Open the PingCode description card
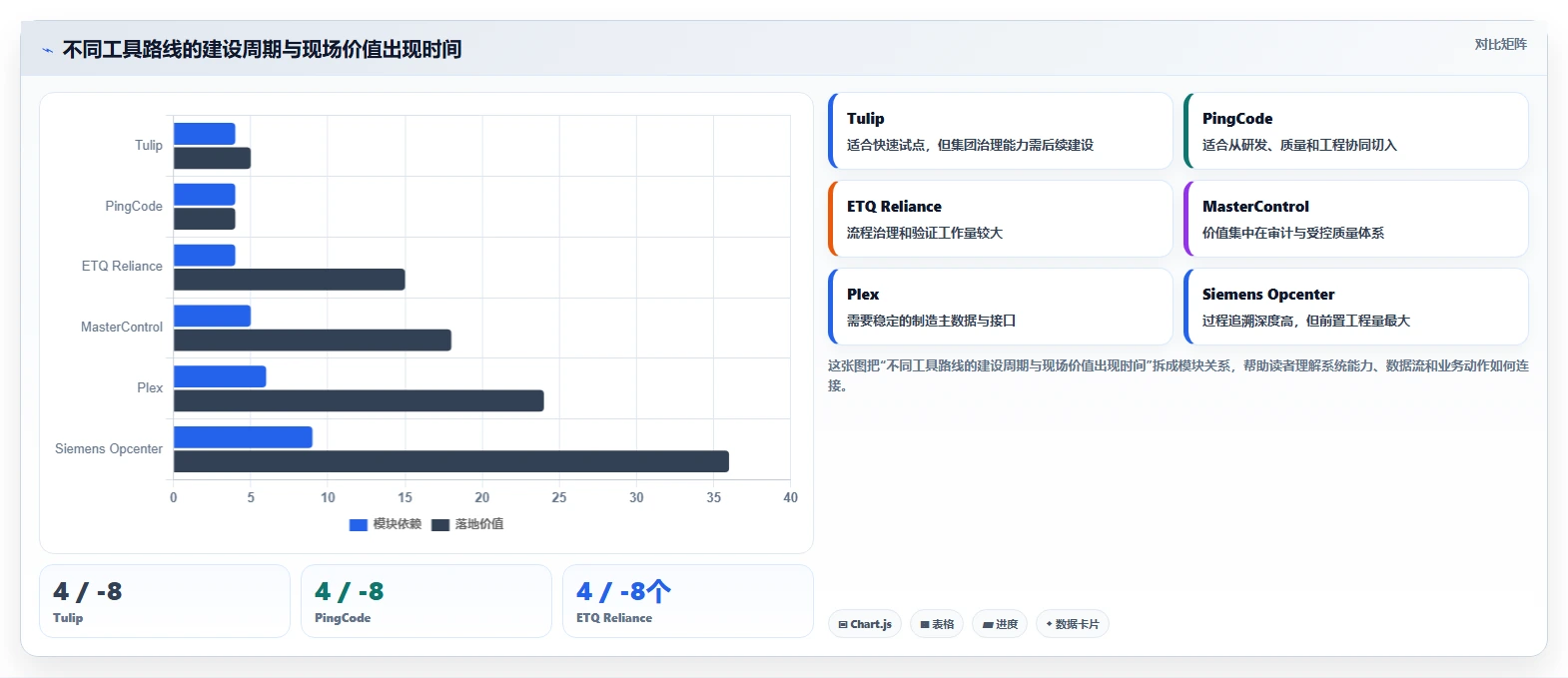This screenshot has height=678, width=1568. click(1356, 131)
